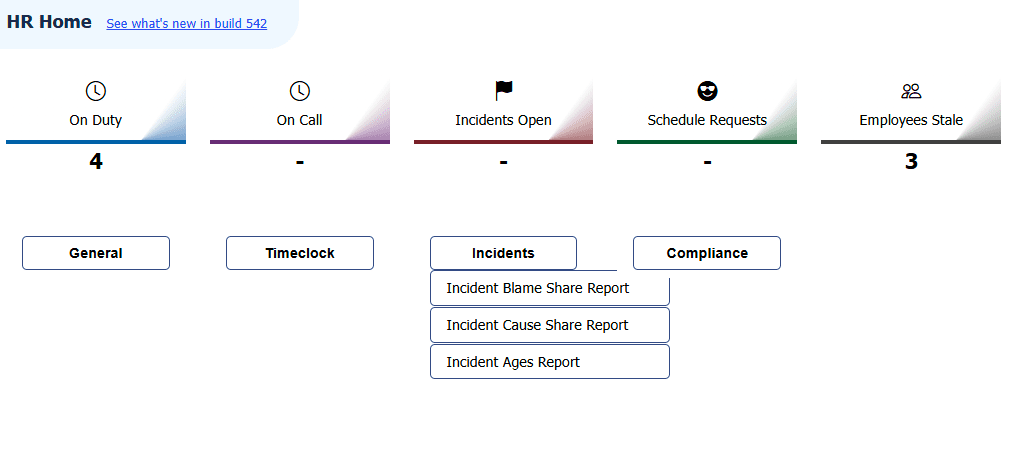Image resolution: width=1032 pixels, height=454 pixels.
Task: Collapse the Incidents menu
Action: (503, 253)
